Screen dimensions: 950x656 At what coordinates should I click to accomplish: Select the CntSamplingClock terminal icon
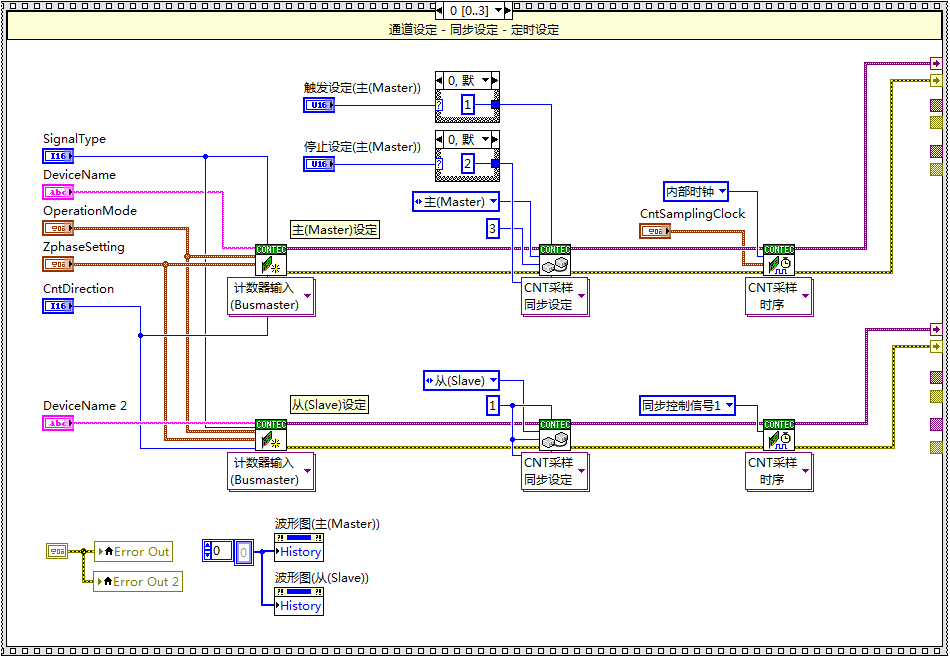[654, 231]
